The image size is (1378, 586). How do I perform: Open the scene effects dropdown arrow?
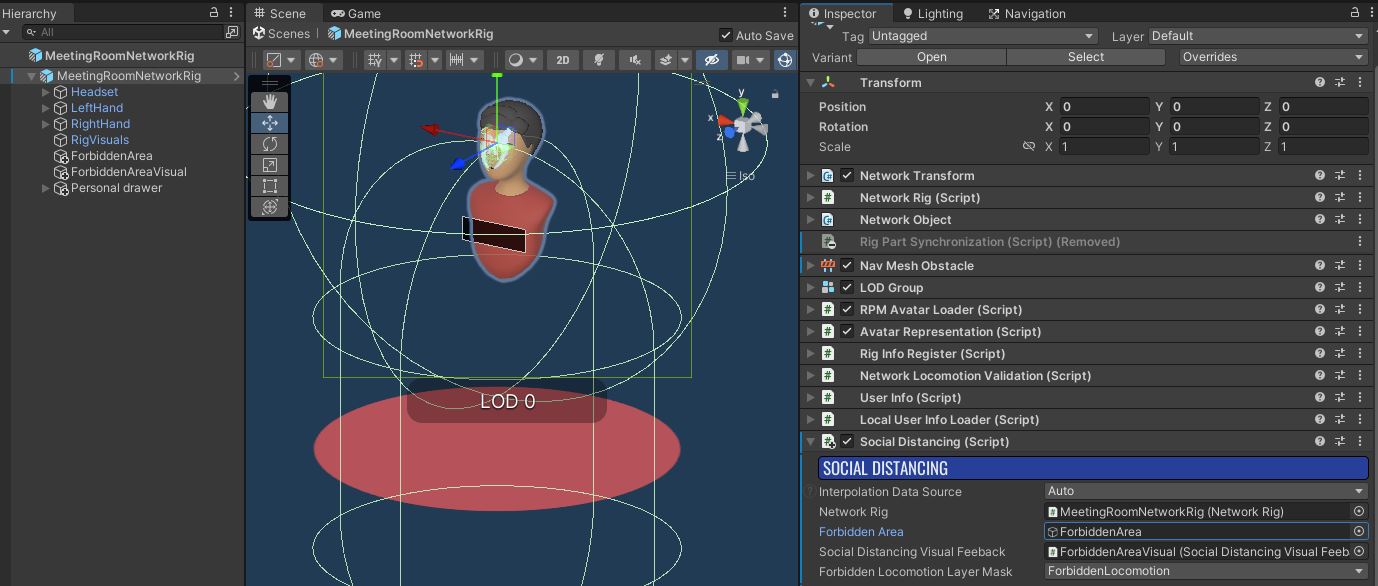[x=685, y=60]
